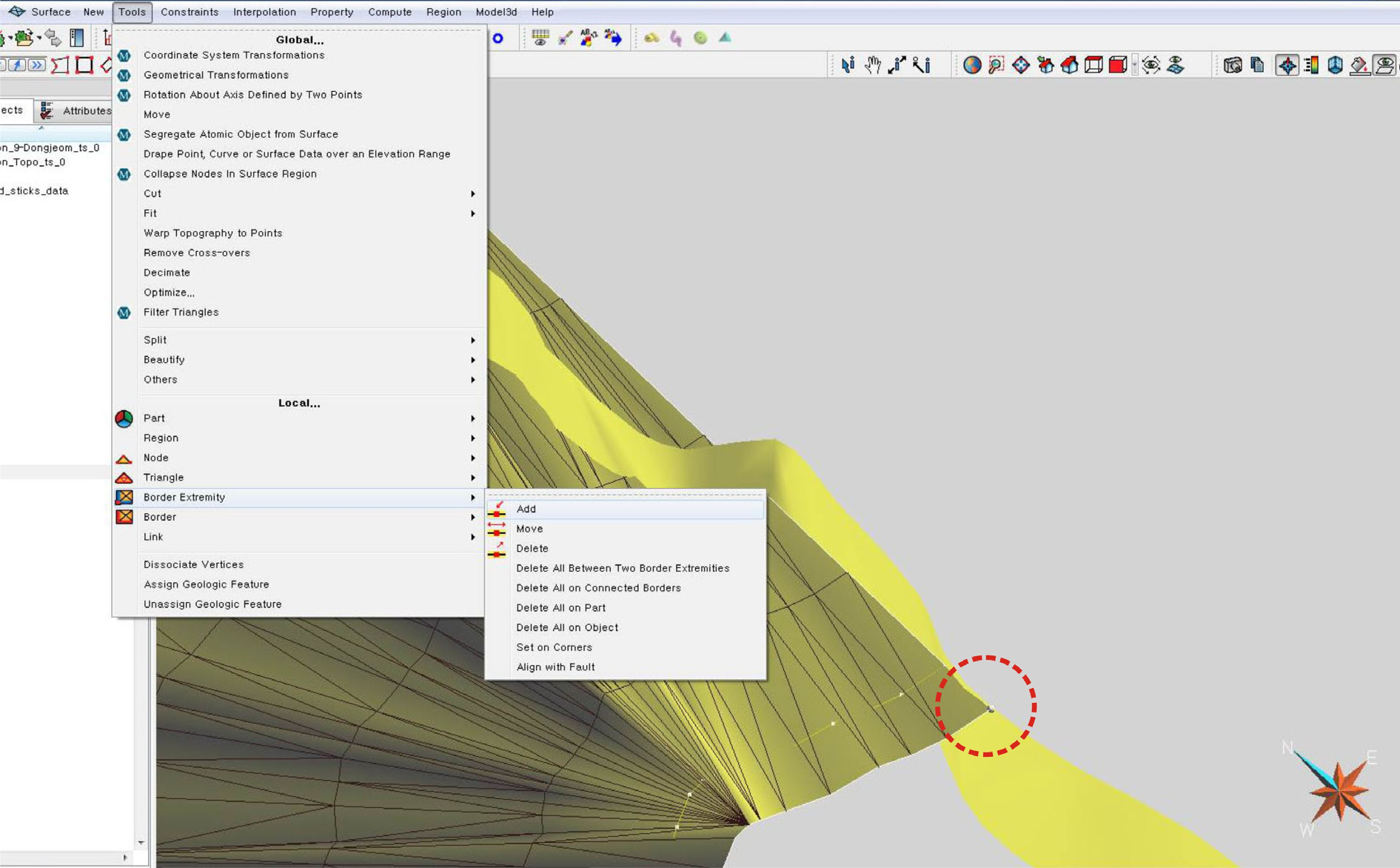Expand the Triangle submenu
This screenshot has height=868, width=1400.
coord(299,478)
